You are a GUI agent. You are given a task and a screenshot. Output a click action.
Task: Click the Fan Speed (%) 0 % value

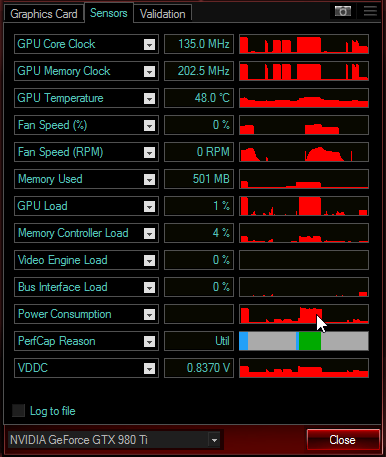pyautogui.click(x=199, y=125)
